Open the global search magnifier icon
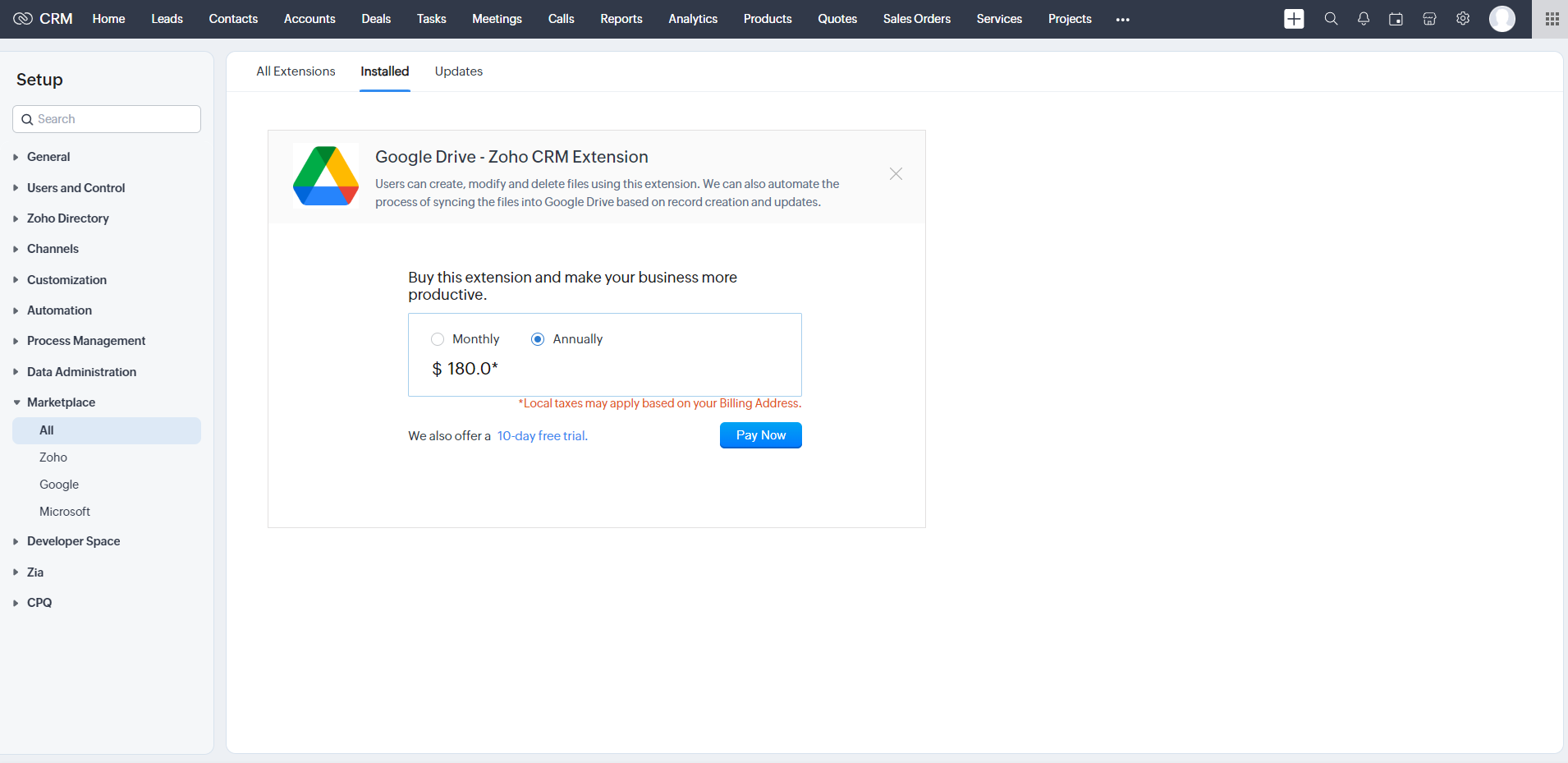The width and height of the screenshot is (1568, 763). pos(1331,19)
